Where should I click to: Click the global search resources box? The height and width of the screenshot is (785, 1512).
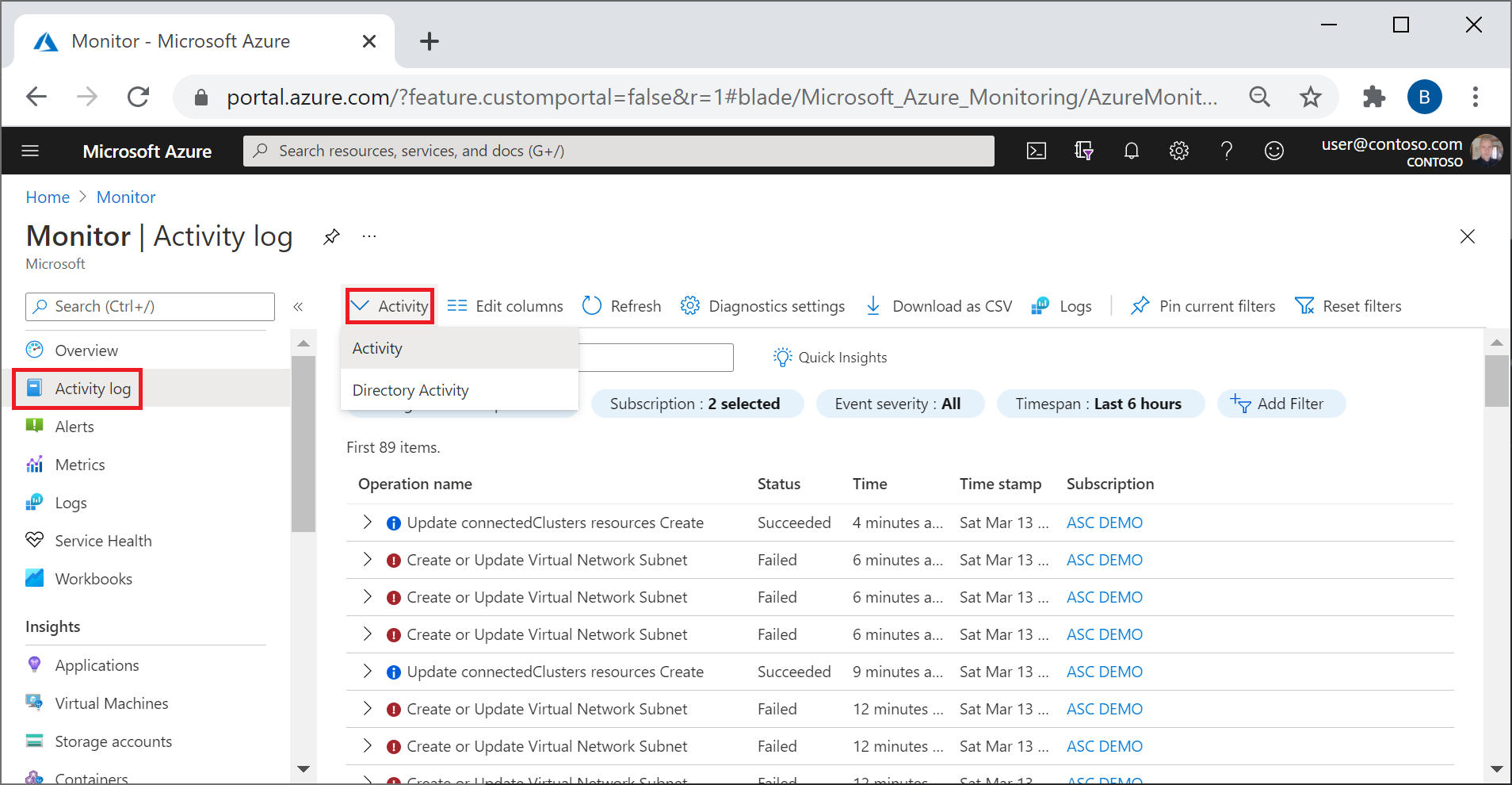[618, 151]
